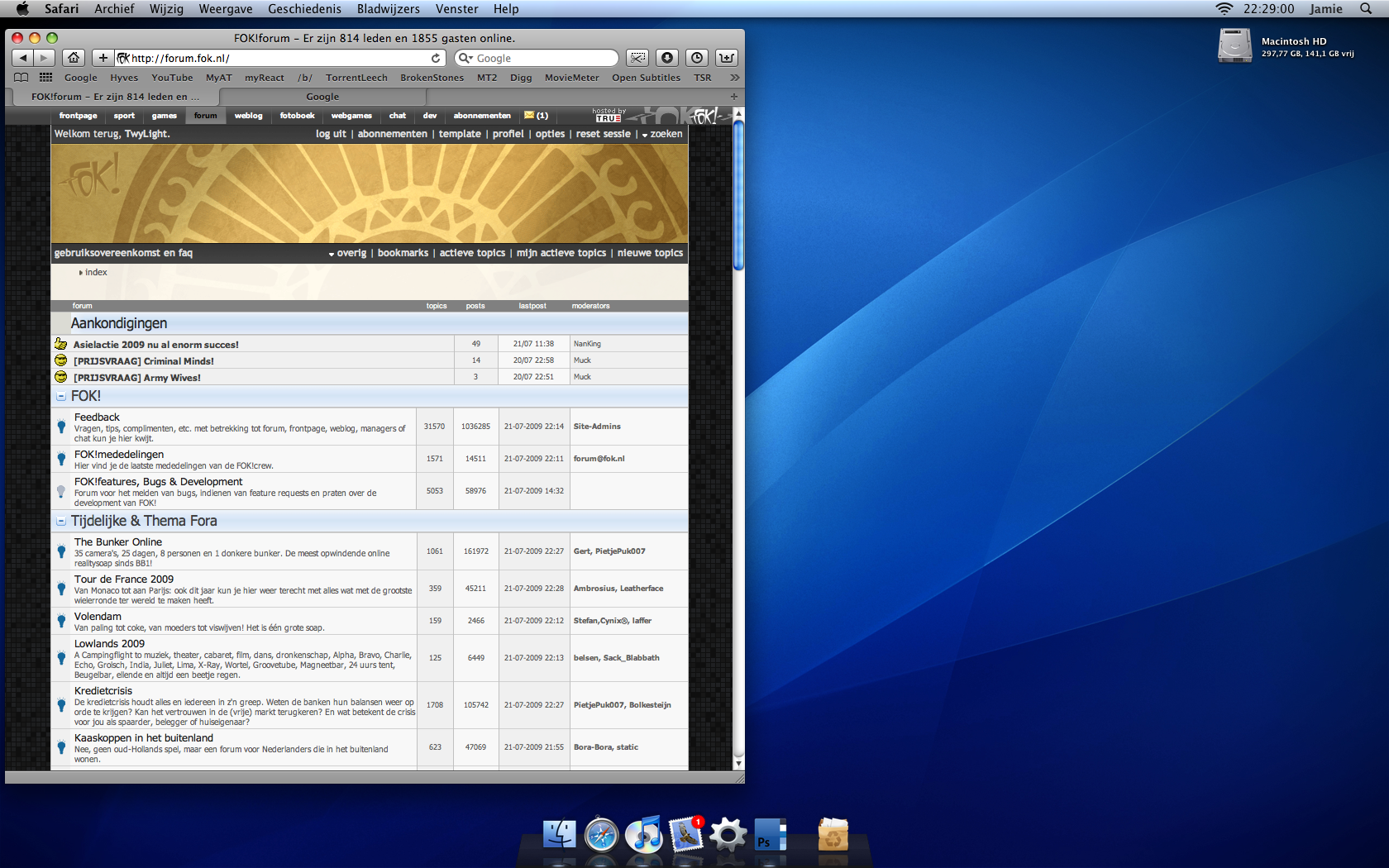Open the FOK!mededelingen forum
The width and height of the screenshot is (1389, 868).
(119, 455)
